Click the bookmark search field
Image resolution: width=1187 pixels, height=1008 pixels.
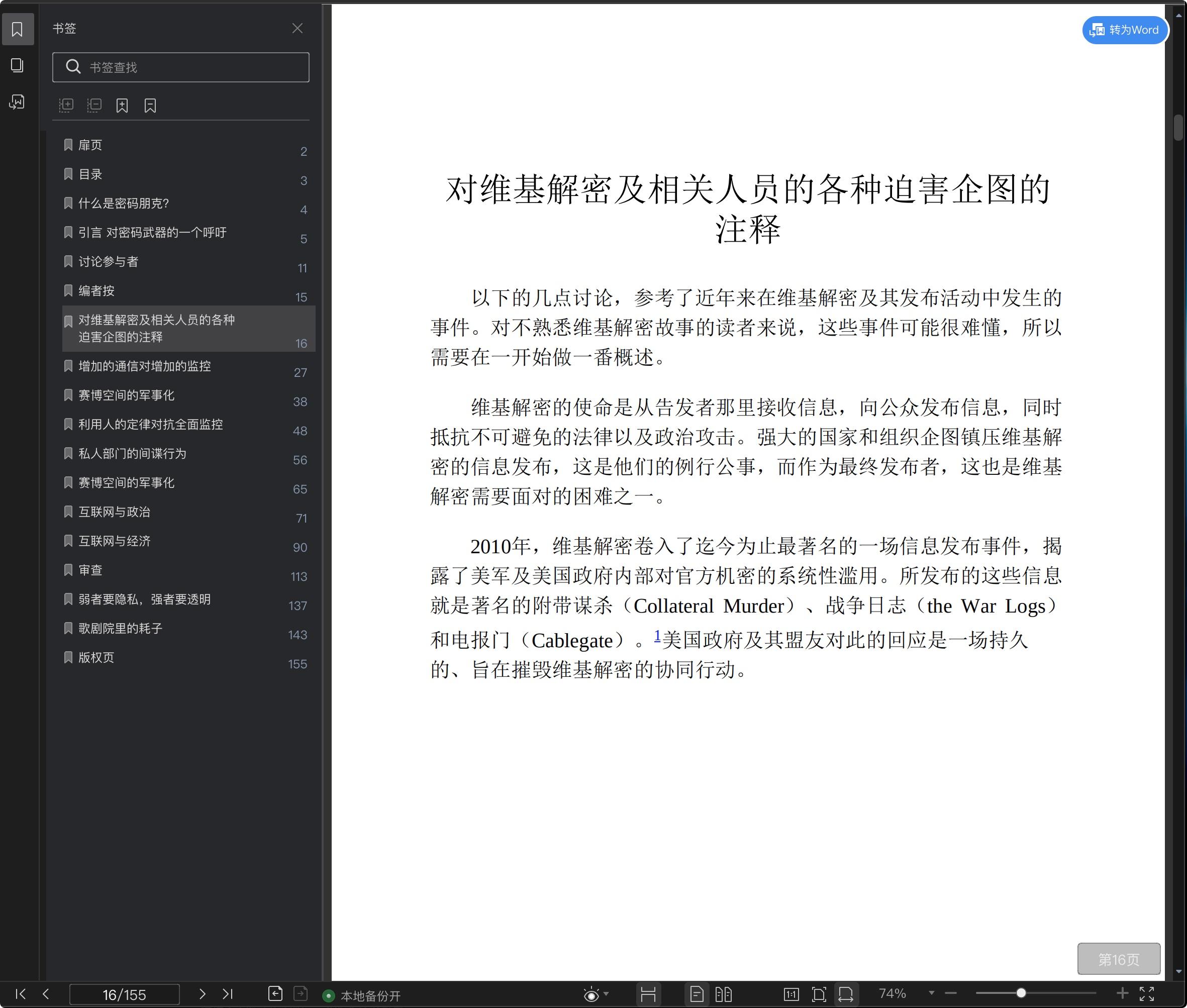(180, 67)
